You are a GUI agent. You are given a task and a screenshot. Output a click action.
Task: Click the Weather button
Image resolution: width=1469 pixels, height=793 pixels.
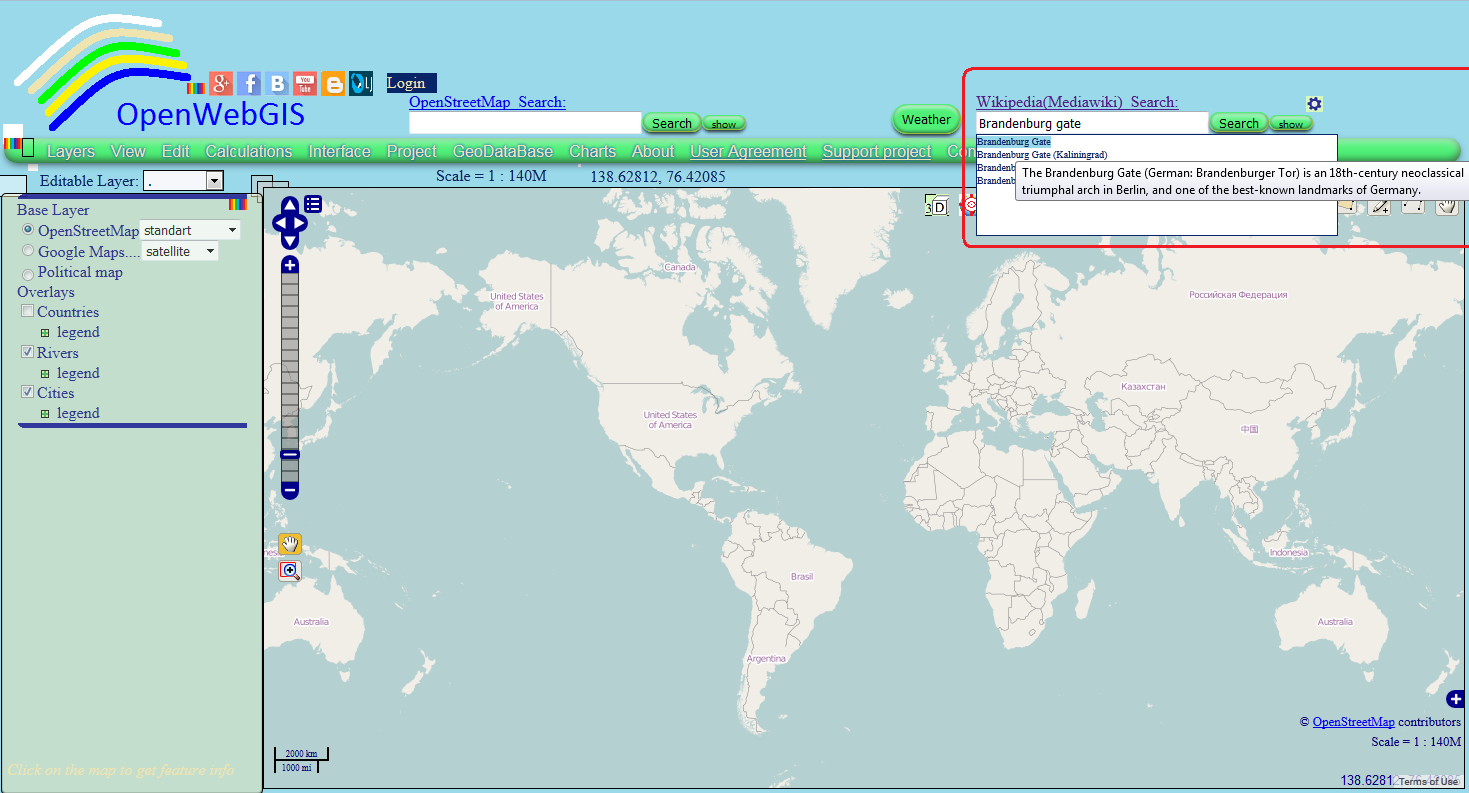point(924,119)
